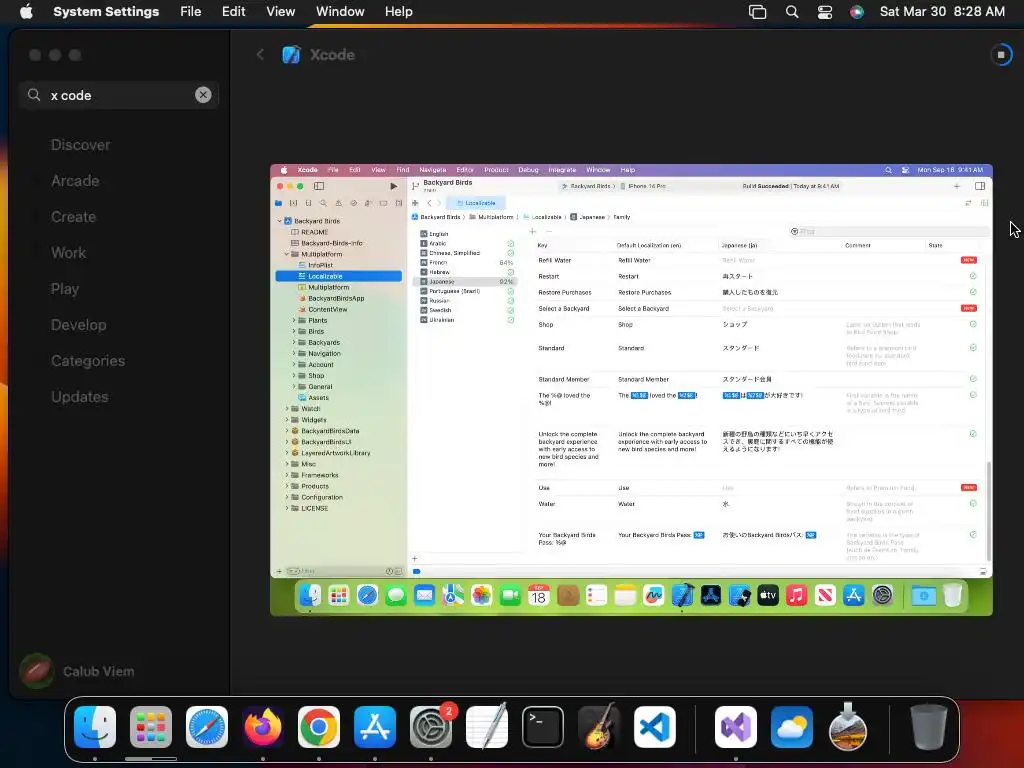Open the App Store from the Dock
The image size is (1024, 768).
tap(375, 727)
